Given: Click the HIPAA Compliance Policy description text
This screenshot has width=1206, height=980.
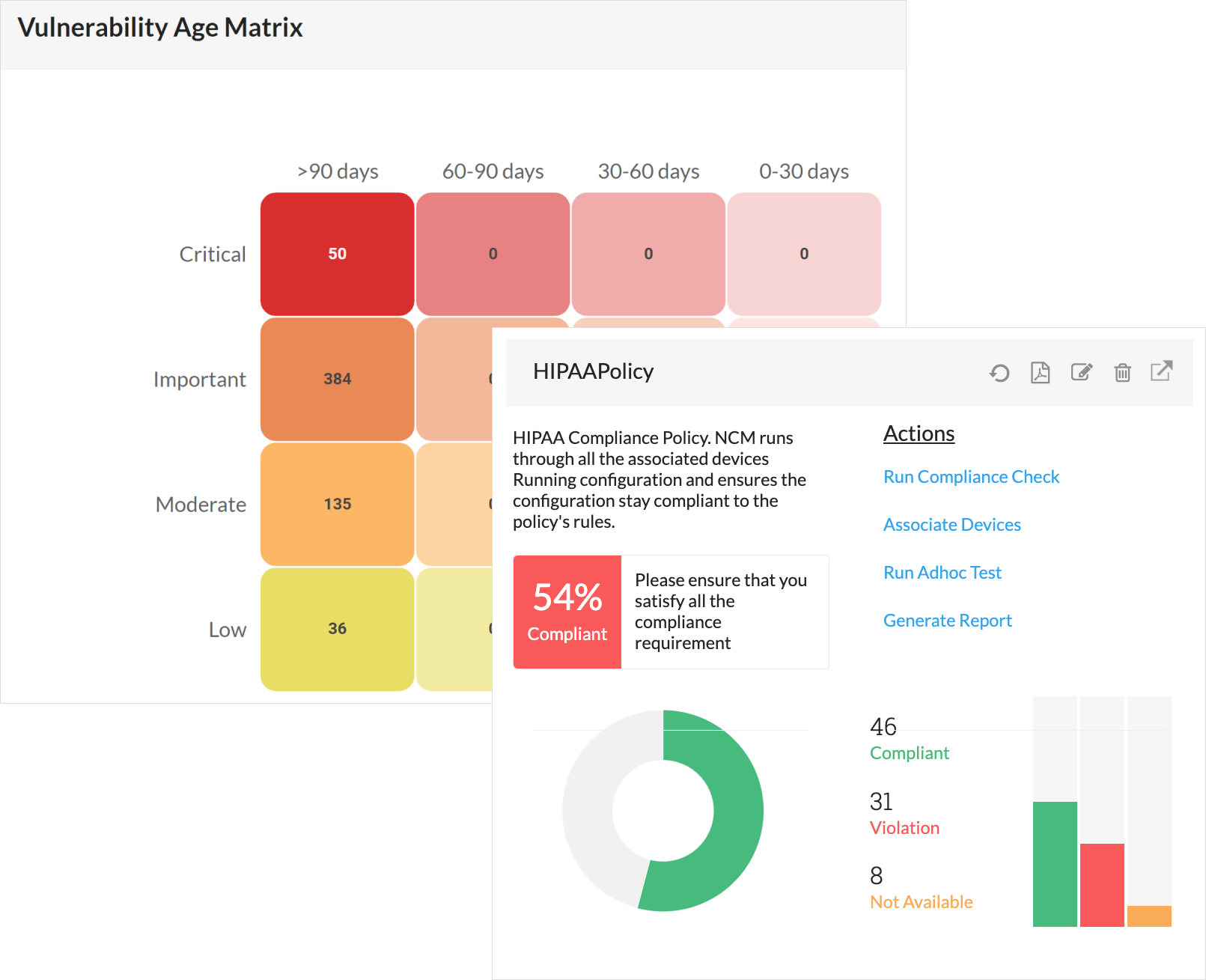Looking at the screenshot, I should (660, 480).
